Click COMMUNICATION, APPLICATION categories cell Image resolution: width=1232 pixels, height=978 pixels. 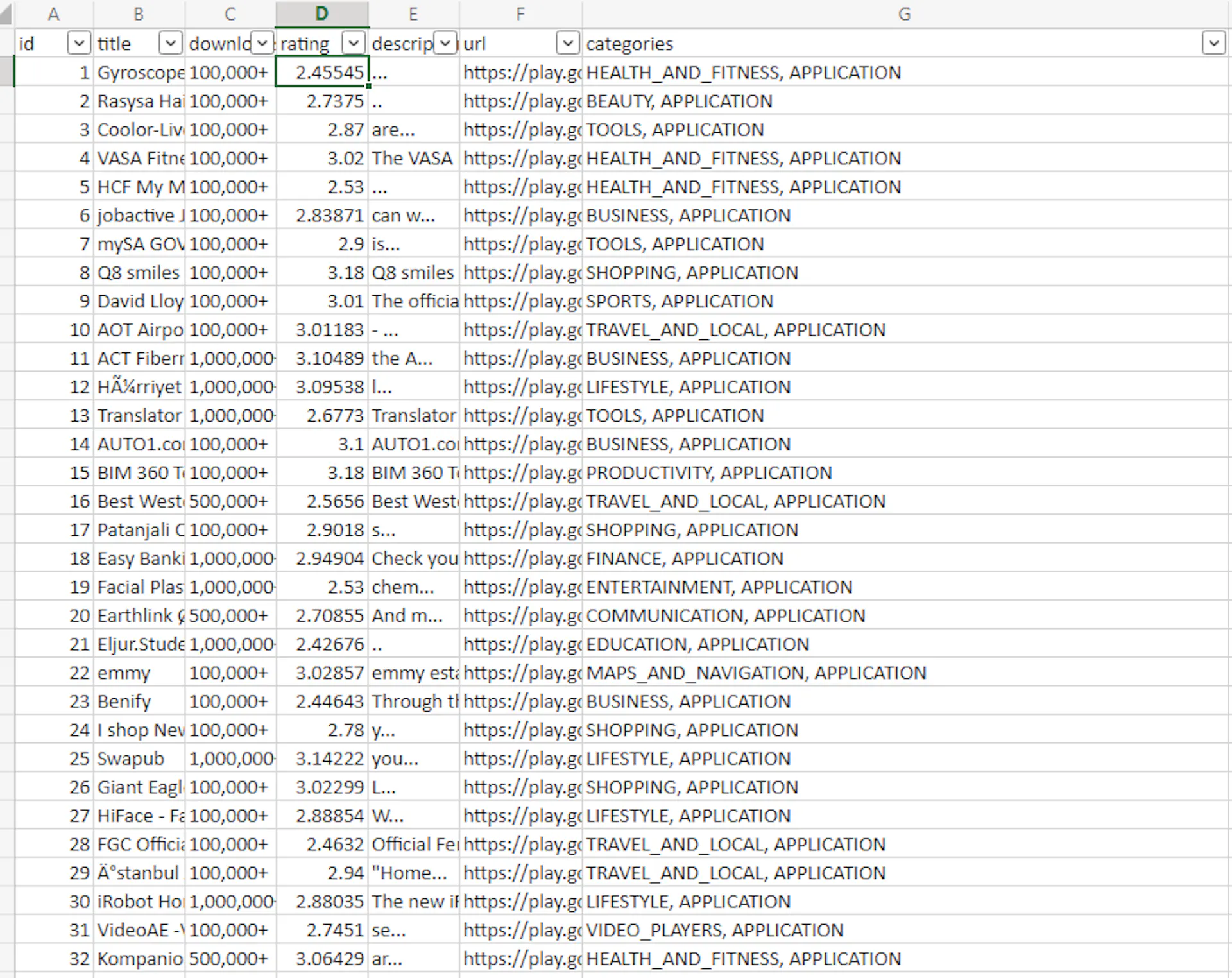[905, 615]
